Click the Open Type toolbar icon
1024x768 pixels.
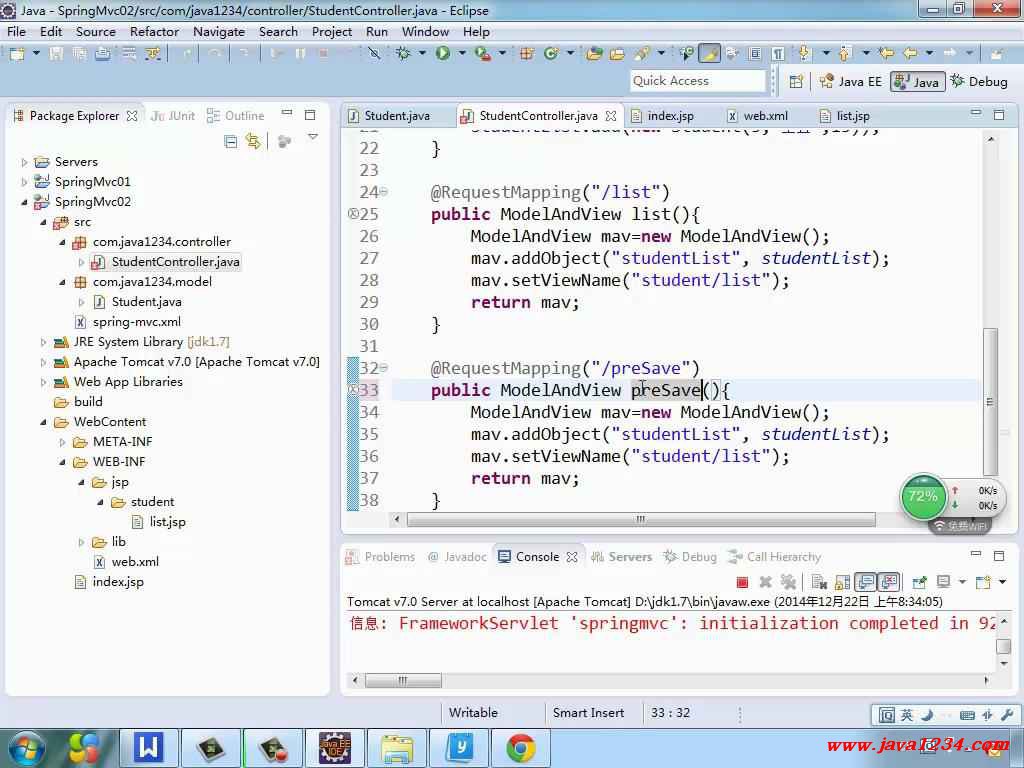[x=594, y=54]
